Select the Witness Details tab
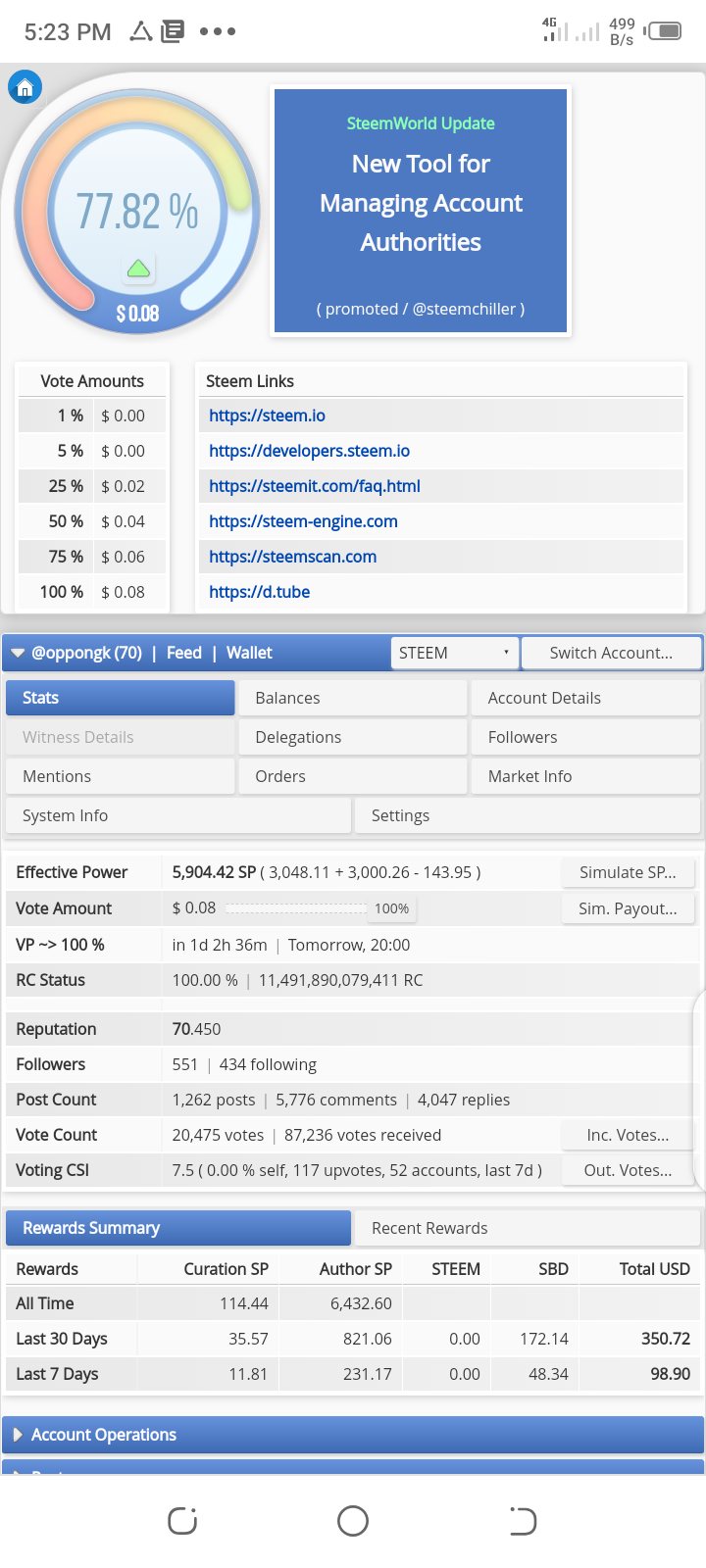The height and width of the screenshot is (1568, 706). pos(120,737)
